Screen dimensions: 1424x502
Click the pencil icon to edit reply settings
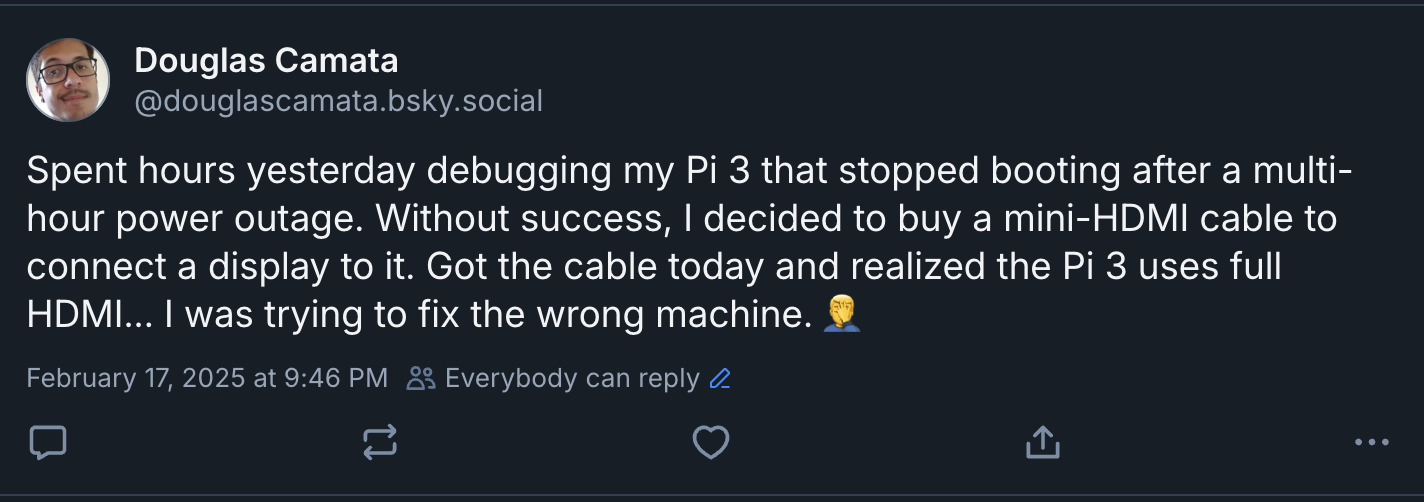click(x=719, y=379)
